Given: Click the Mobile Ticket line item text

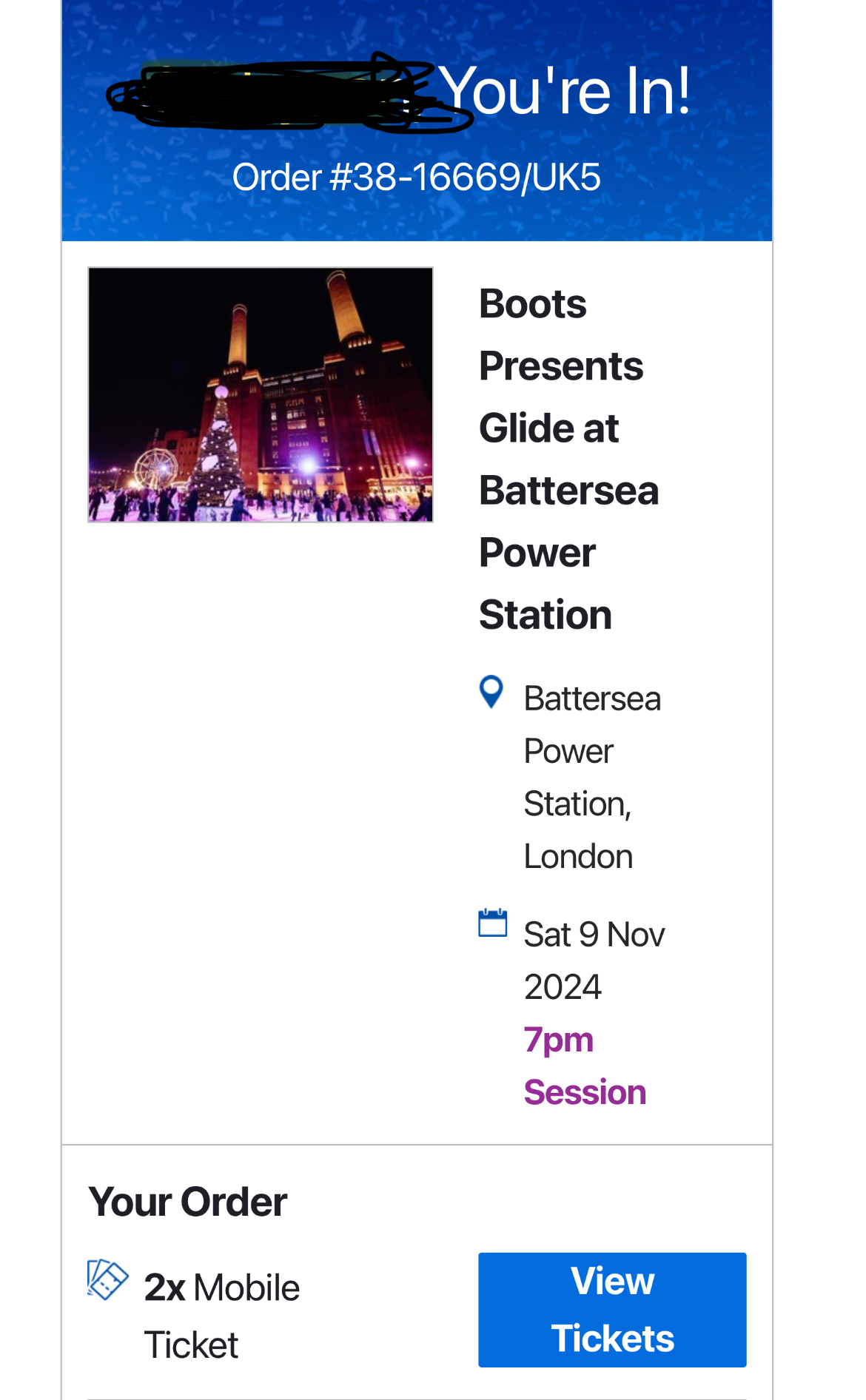Looking at the screenshot, I should (221, 1315).
